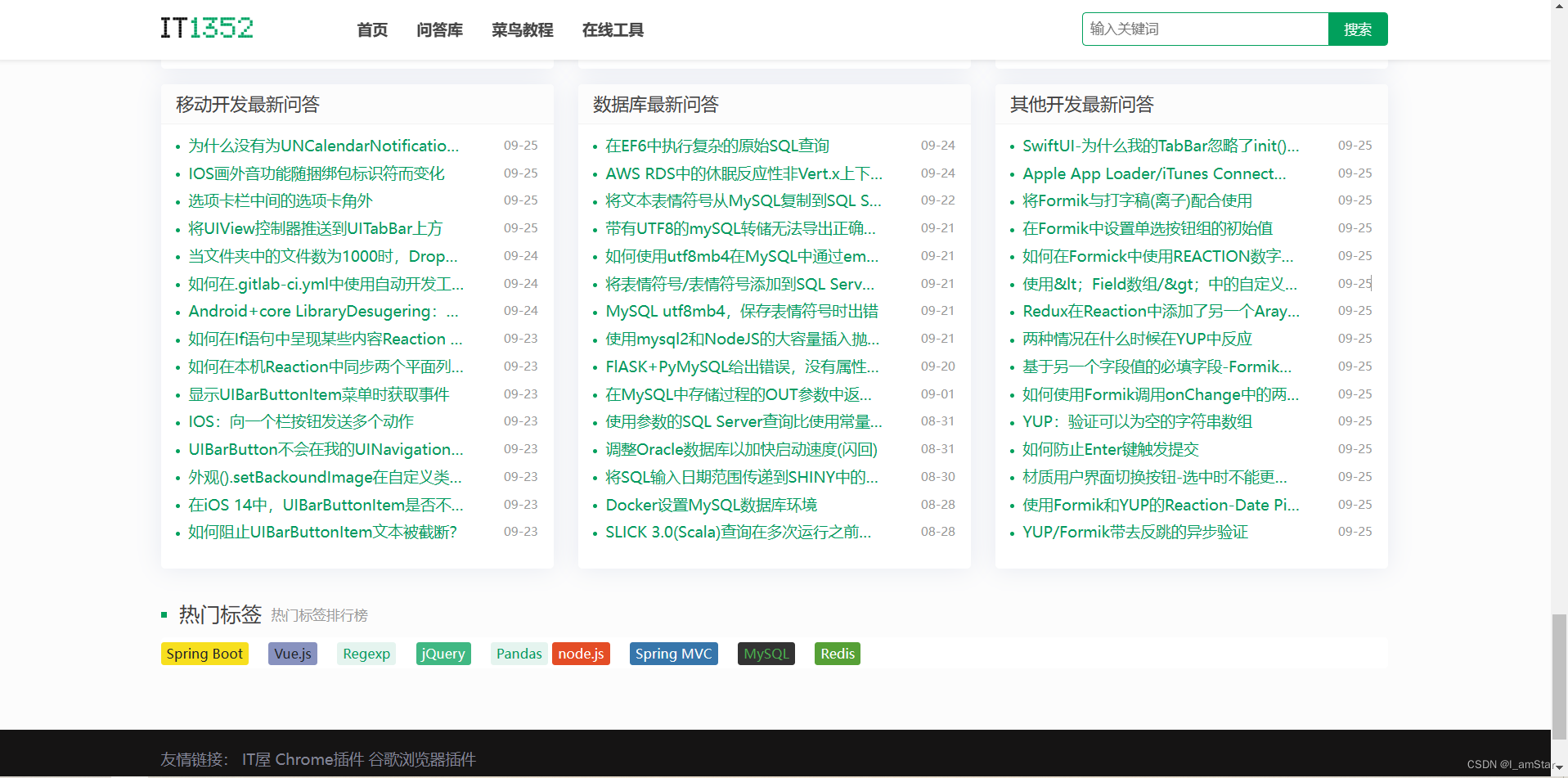
Task: Open Docker设置MySQL数据库环境 question
Action: pos(712,505)
